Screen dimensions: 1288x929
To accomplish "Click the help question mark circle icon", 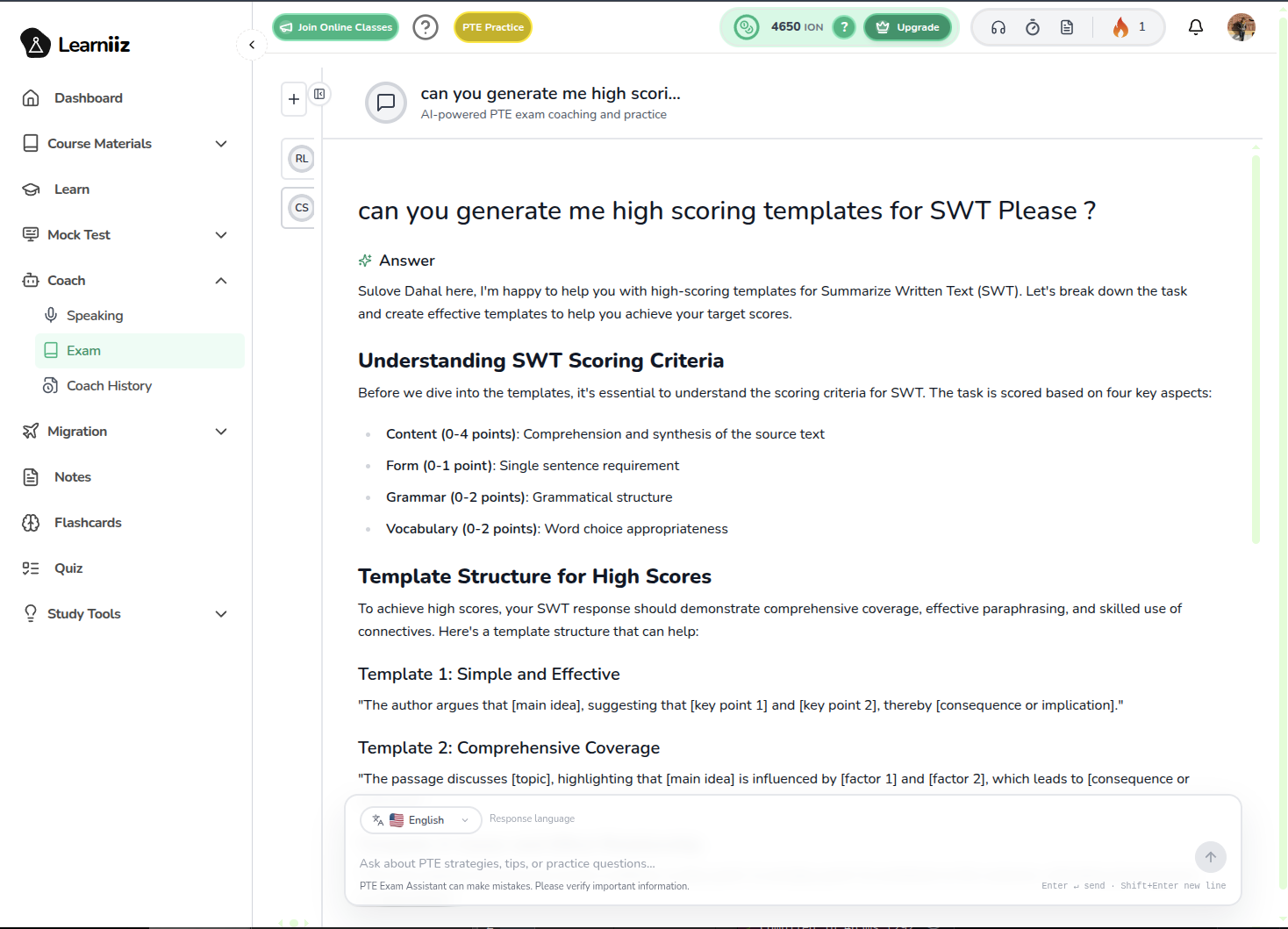I will point(426,27).
